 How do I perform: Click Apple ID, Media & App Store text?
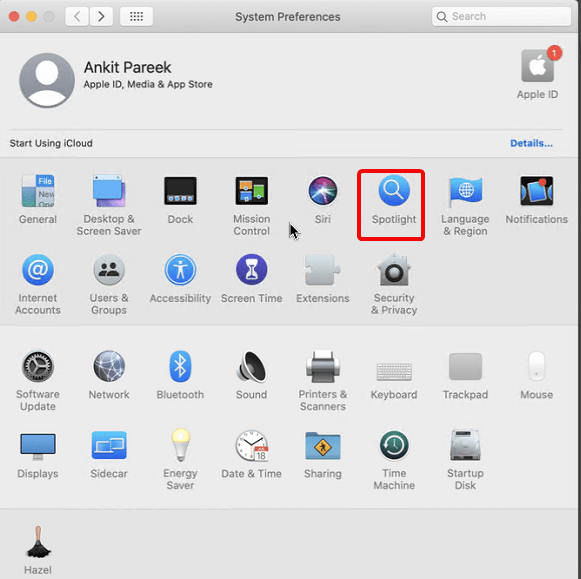coord(148,84)
